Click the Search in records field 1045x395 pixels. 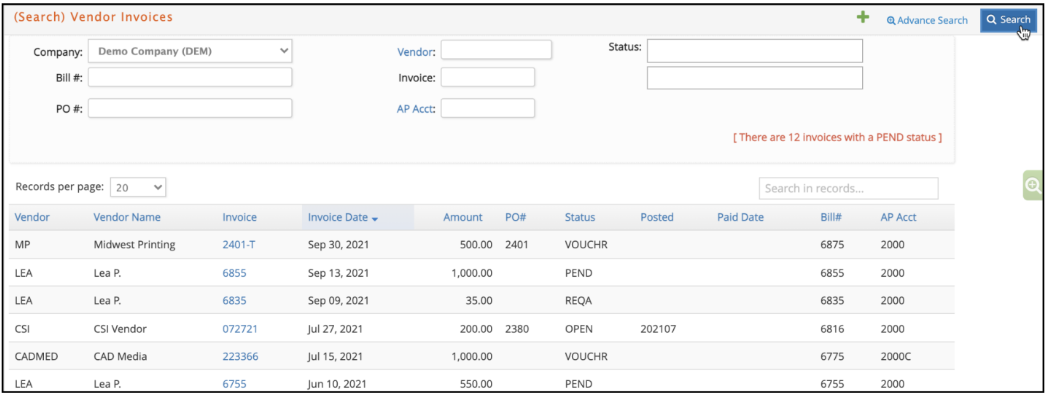[x=848, y=189]
